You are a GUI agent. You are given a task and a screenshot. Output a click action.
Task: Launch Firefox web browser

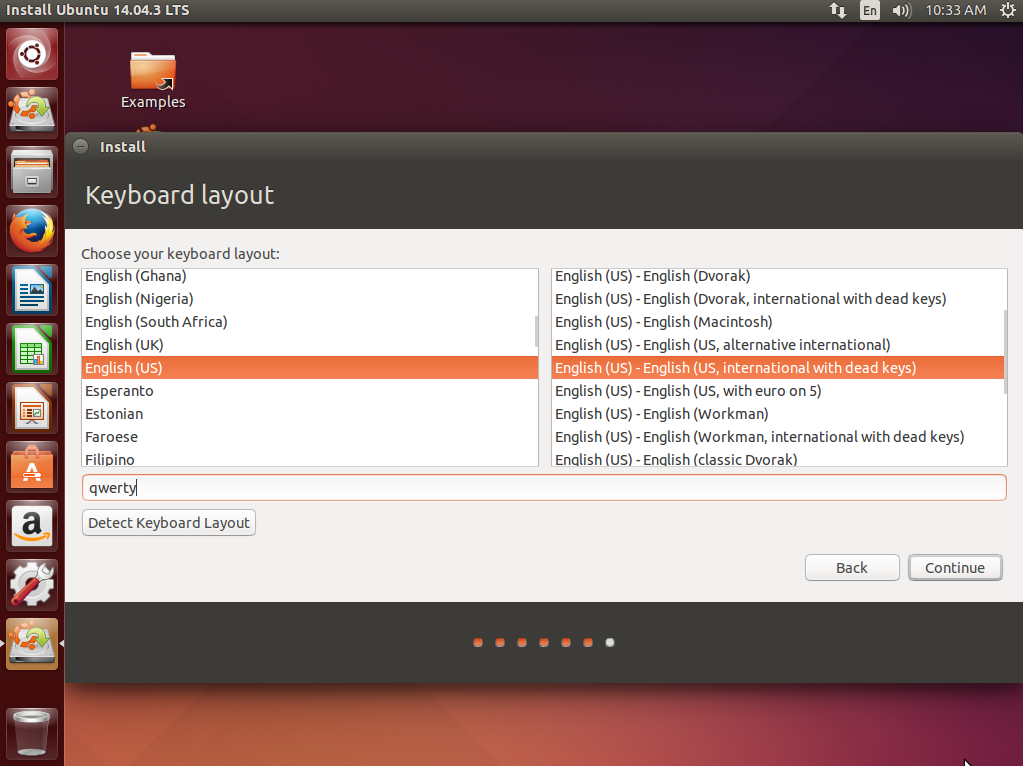point(32,231)
